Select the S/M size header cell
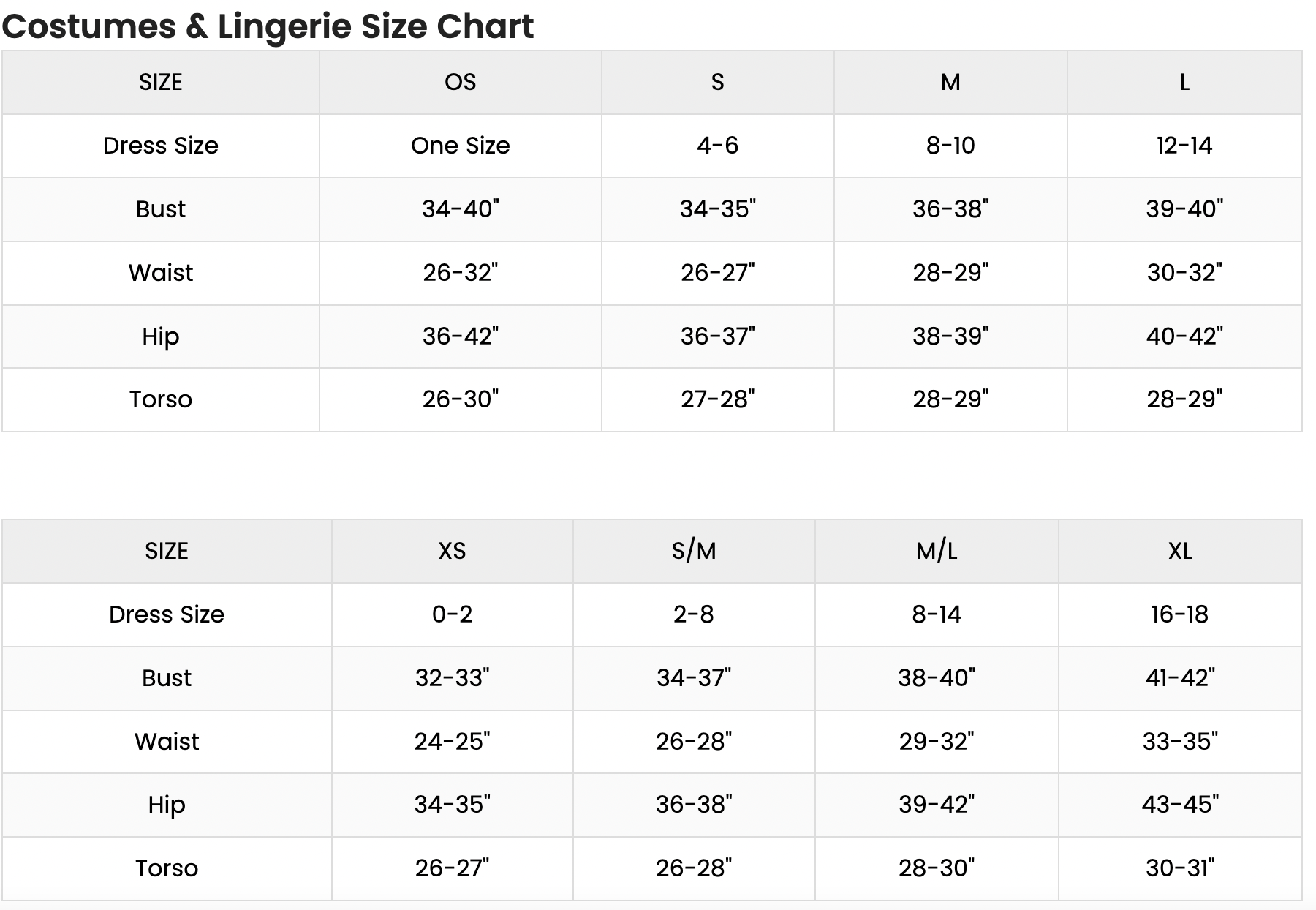1316x910 pixels. pos(694,551)
